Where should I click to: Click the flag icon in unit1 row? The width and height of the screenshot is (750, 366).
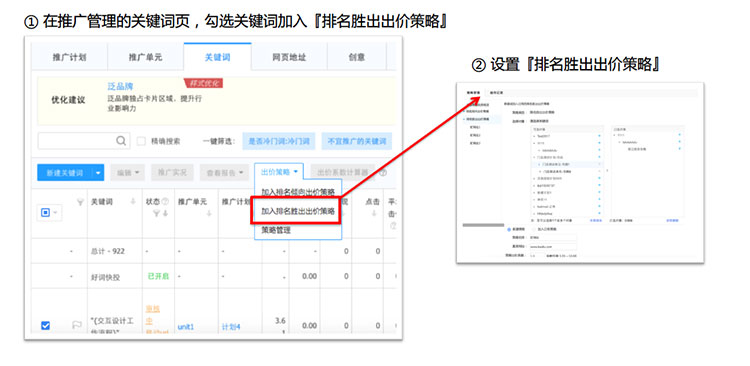coord(77,325)
